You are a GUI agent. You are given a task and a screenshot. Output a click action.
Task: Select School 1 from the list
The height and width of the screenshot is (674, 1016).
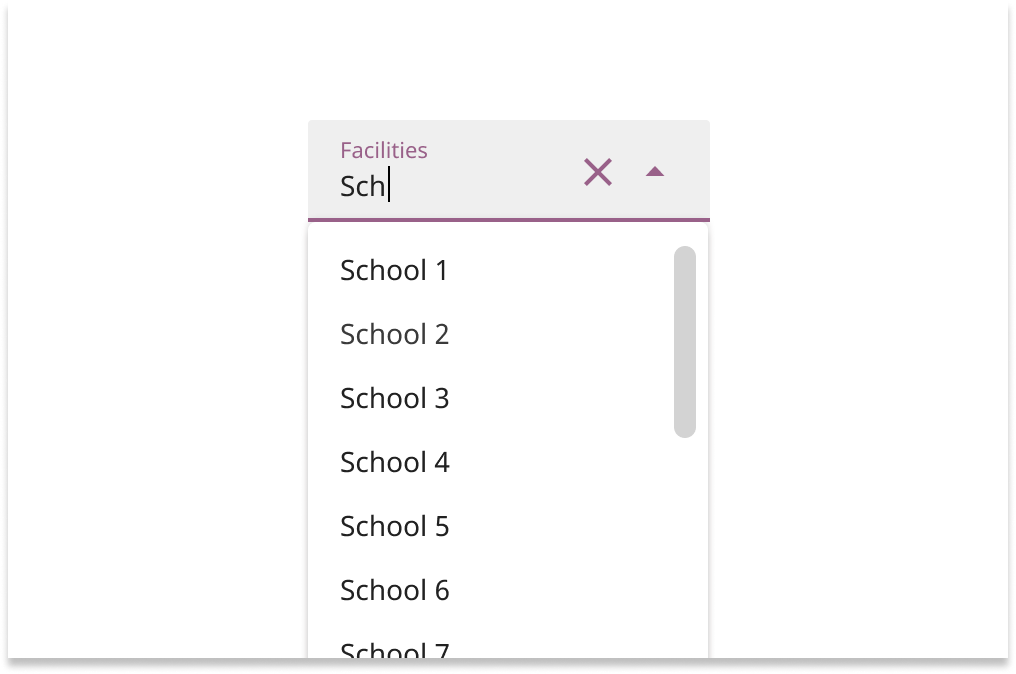pos(394,270)
